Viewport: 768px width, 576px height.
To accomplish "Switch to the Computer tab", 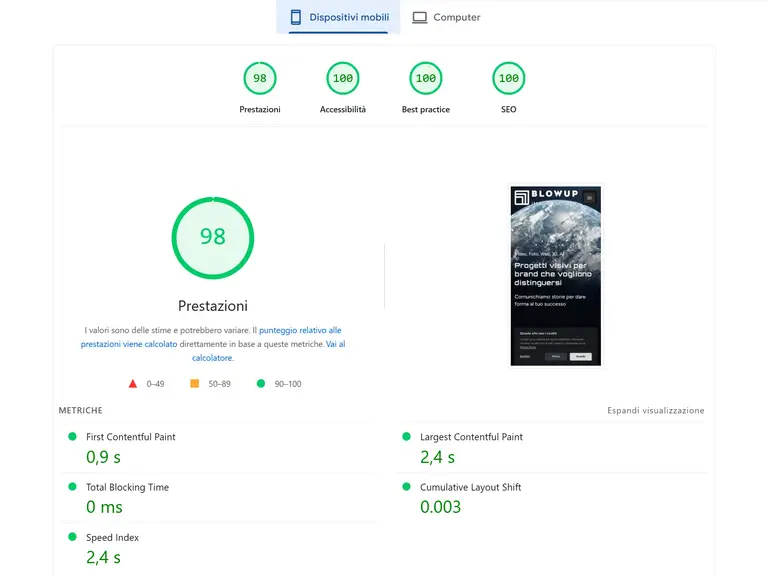I will [446, 17].
